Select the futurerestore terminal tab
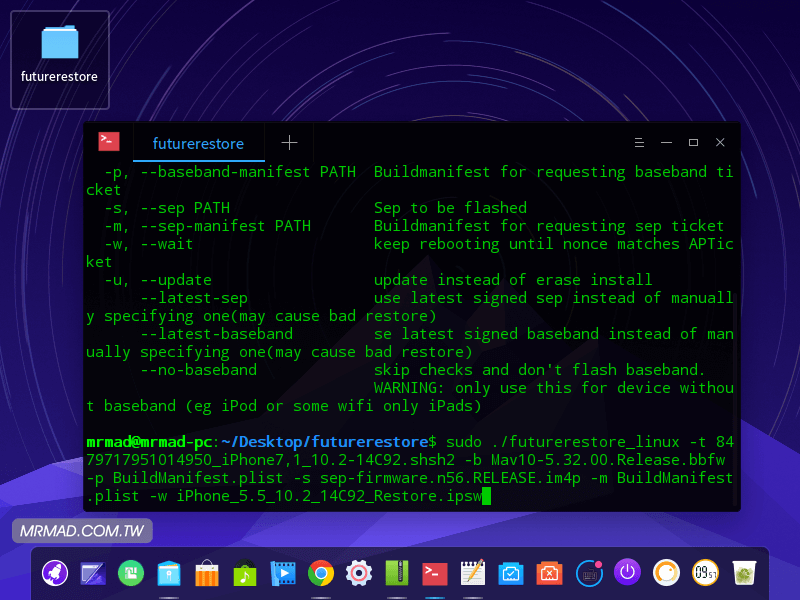Viewport: 800px width, 600px height. 198,143
